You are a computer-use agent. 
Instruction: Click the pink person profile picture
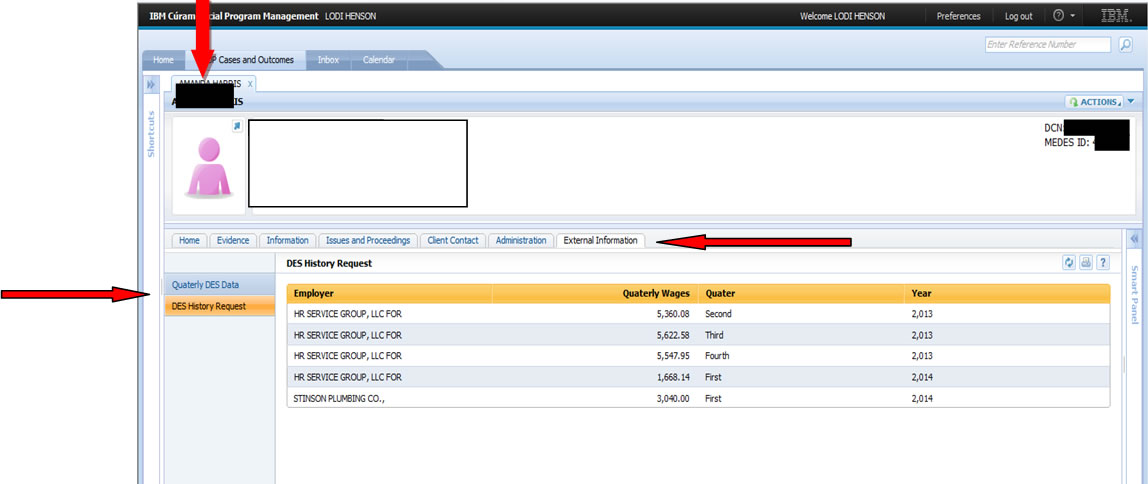pyautogui.click(x=209, y=167)
